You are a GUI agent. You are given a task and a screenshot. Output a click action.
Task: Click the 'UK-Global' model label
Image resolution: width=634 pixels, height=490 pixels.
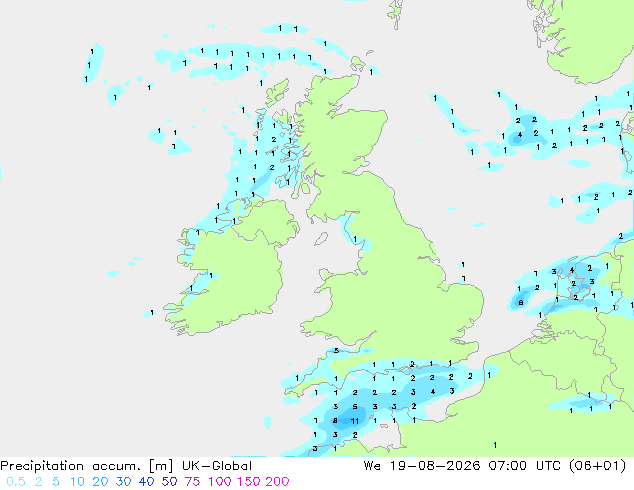click(217, 466)
